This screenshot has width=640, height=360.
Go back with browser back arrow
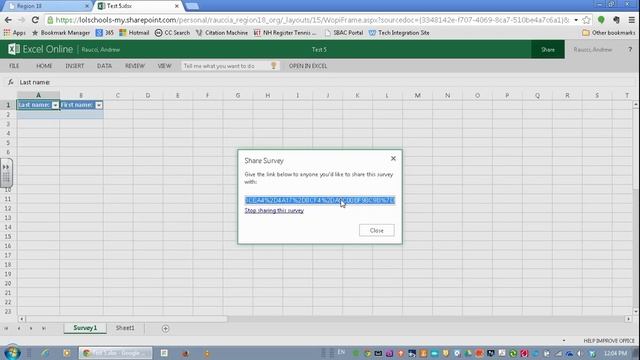click(x=8, y=20)
